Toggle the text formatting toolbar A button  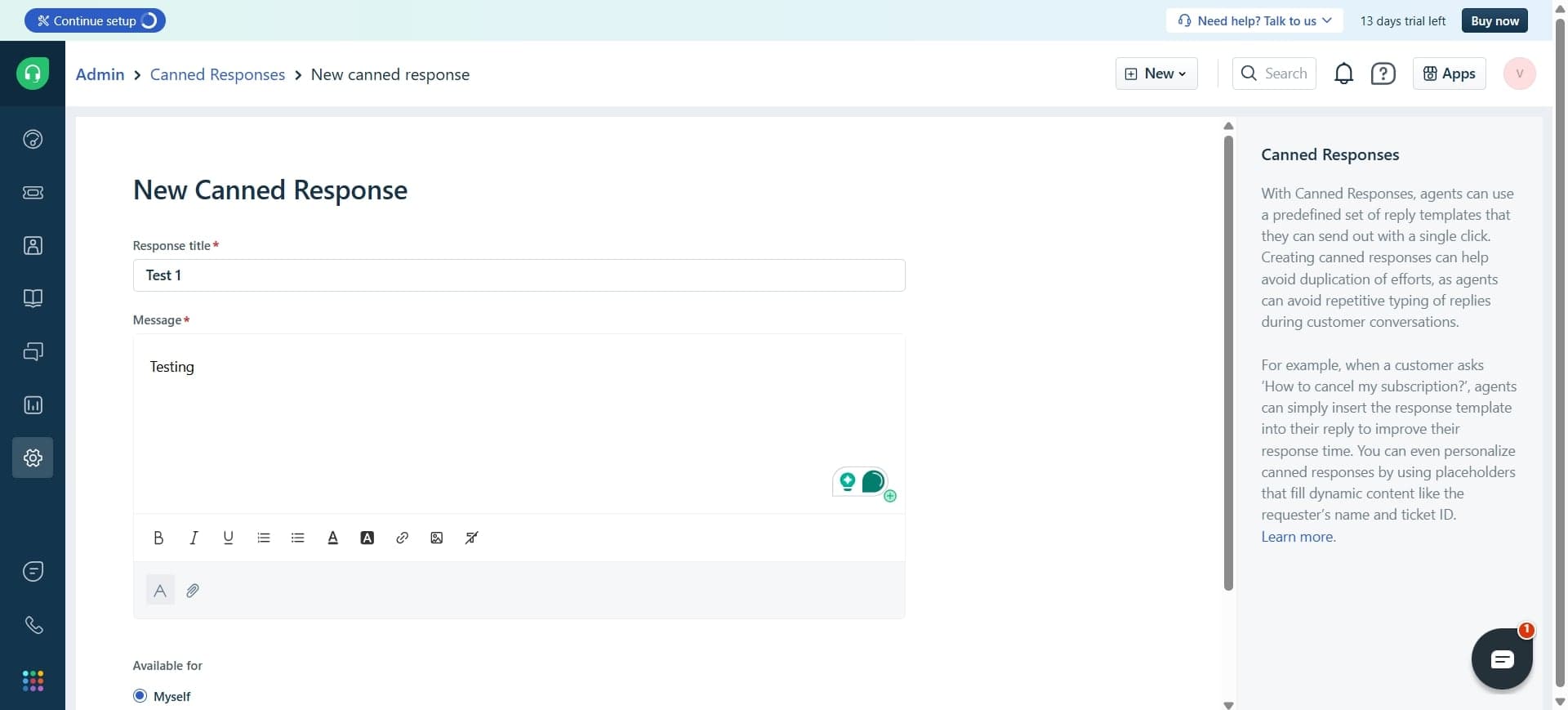(x=160, y=590)
